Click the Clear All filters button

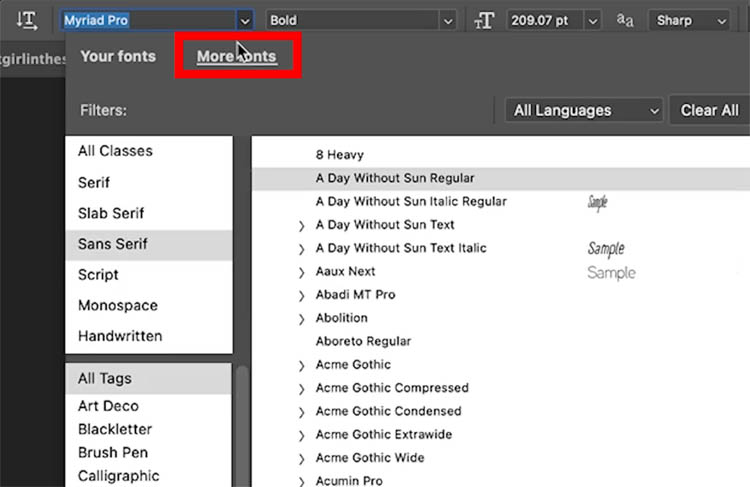[709, 111]
